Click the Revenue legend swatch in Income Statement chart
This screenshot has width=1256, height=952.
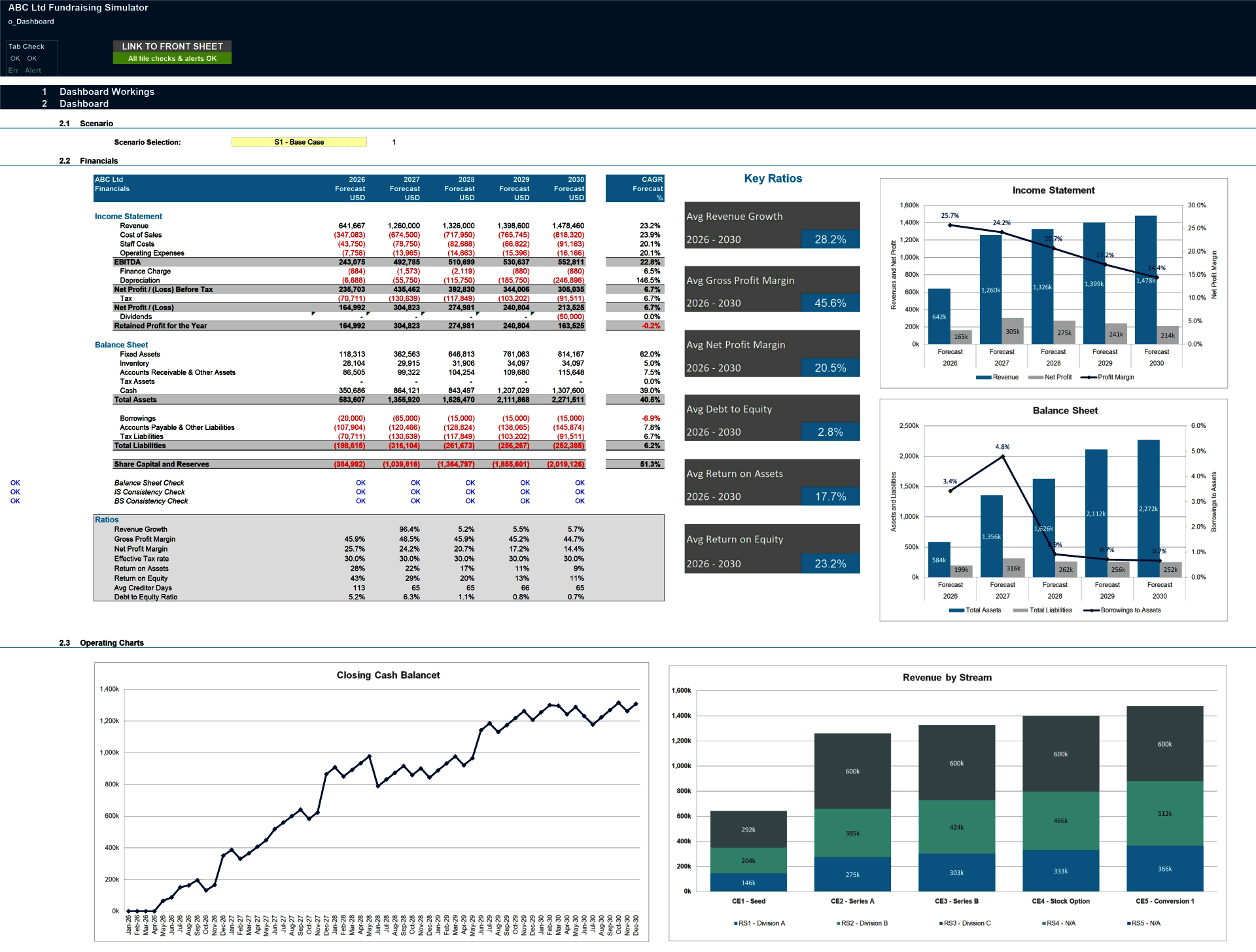pos(983,378)
